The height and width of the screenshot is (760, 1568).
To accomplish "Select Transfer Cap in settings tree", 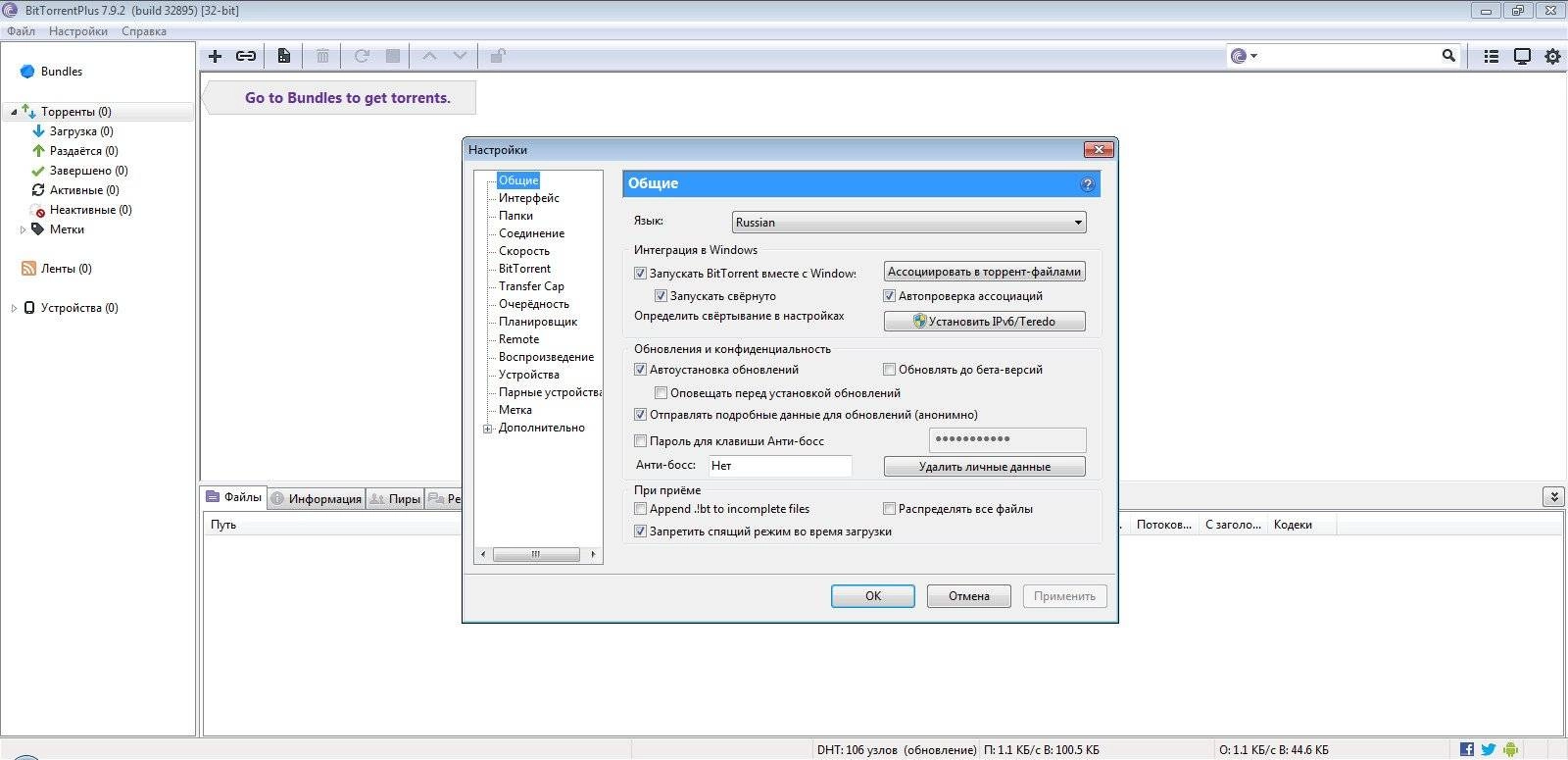I will tap(531, 286).
